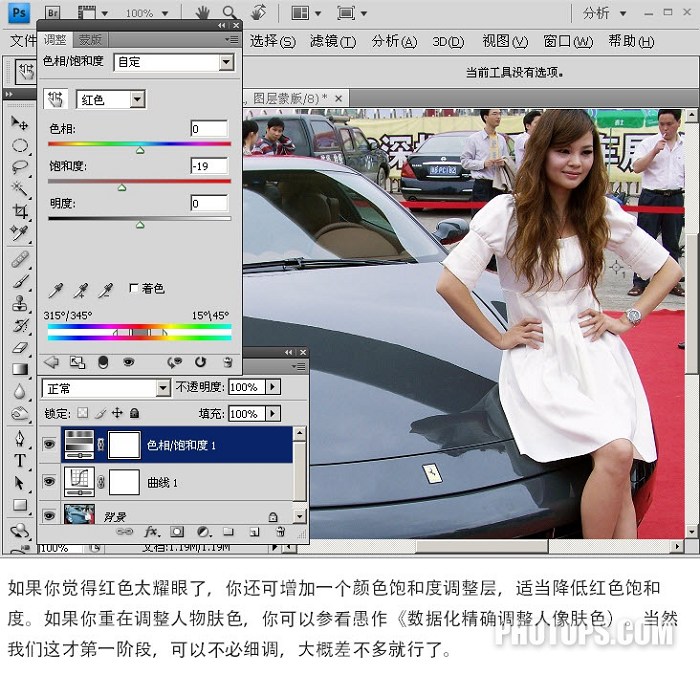Viewport: 700px width, 675px height.
Task: Click the 色相 value input field
Action: coord(209,129)
